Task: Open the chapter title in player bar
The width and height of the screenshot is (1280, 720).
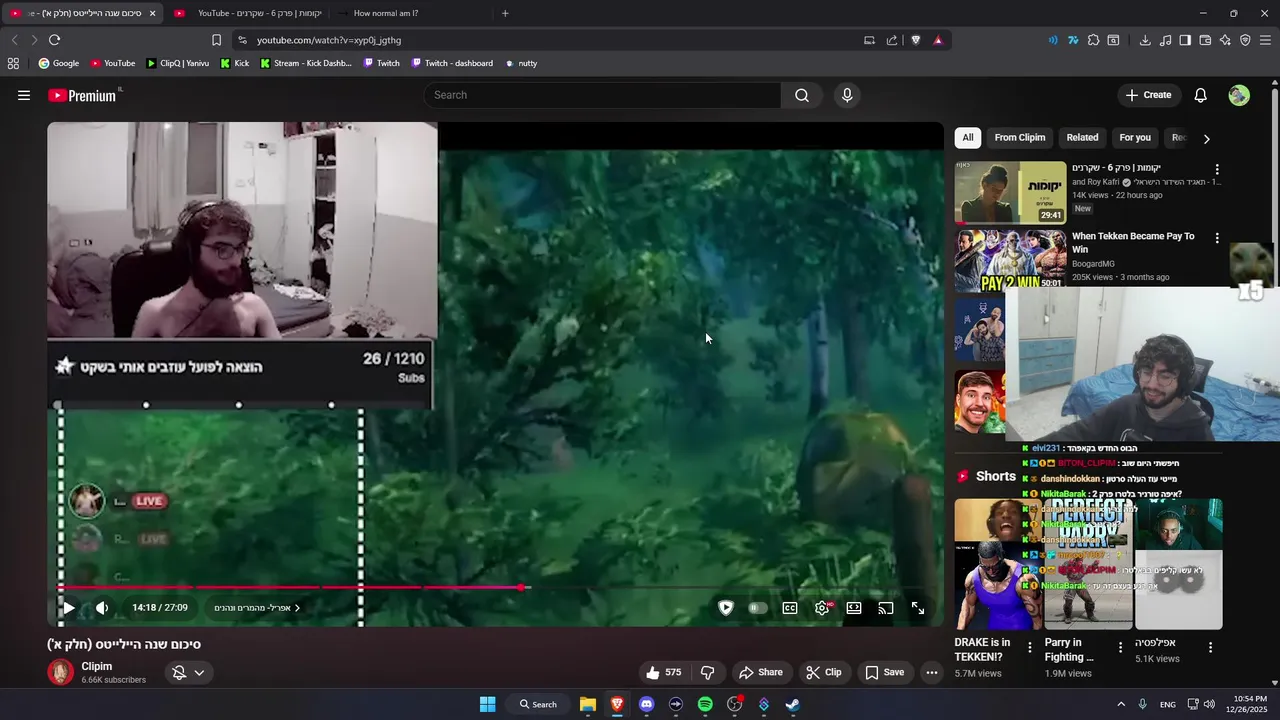Action: click(x=258, y=607)
